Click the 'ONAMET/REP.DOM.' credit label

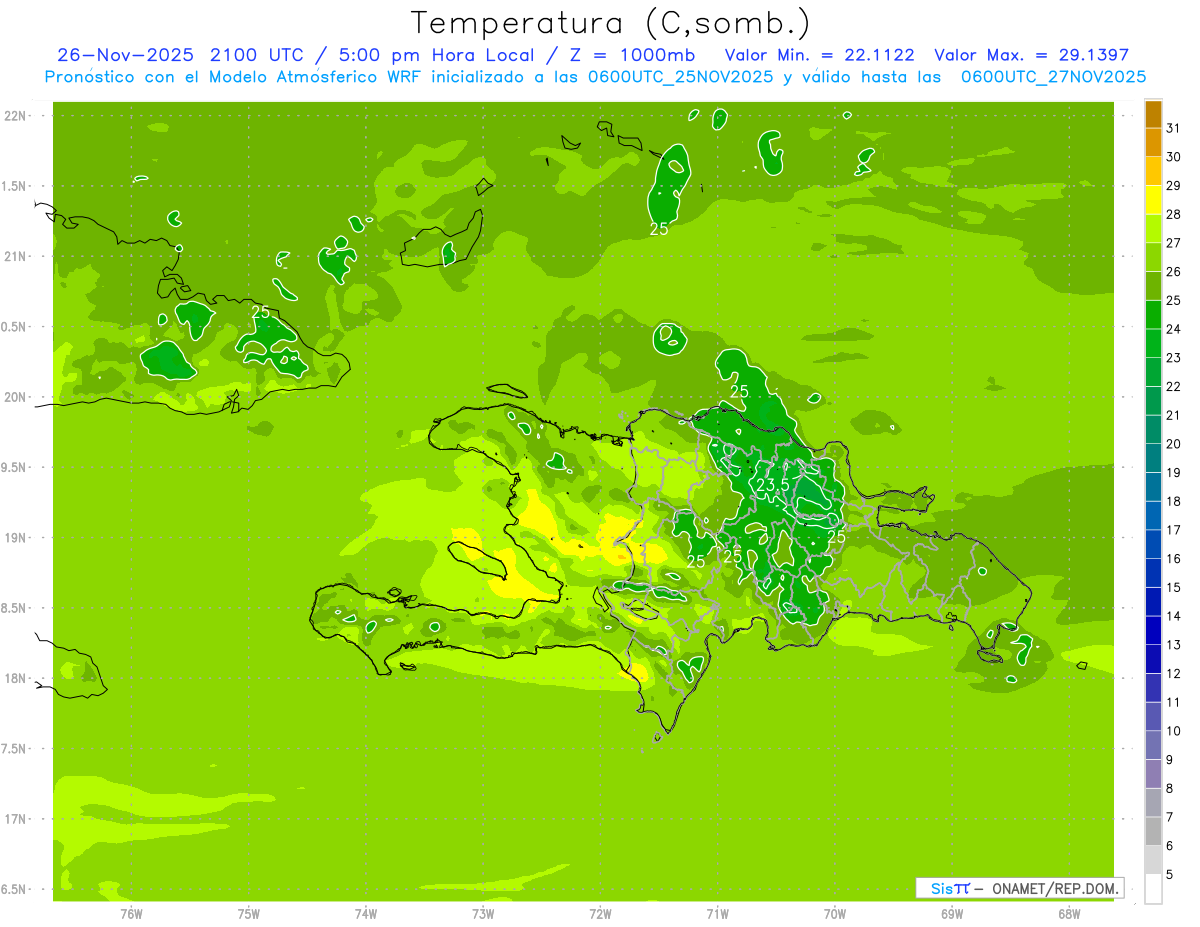(x=1054, y=888)
